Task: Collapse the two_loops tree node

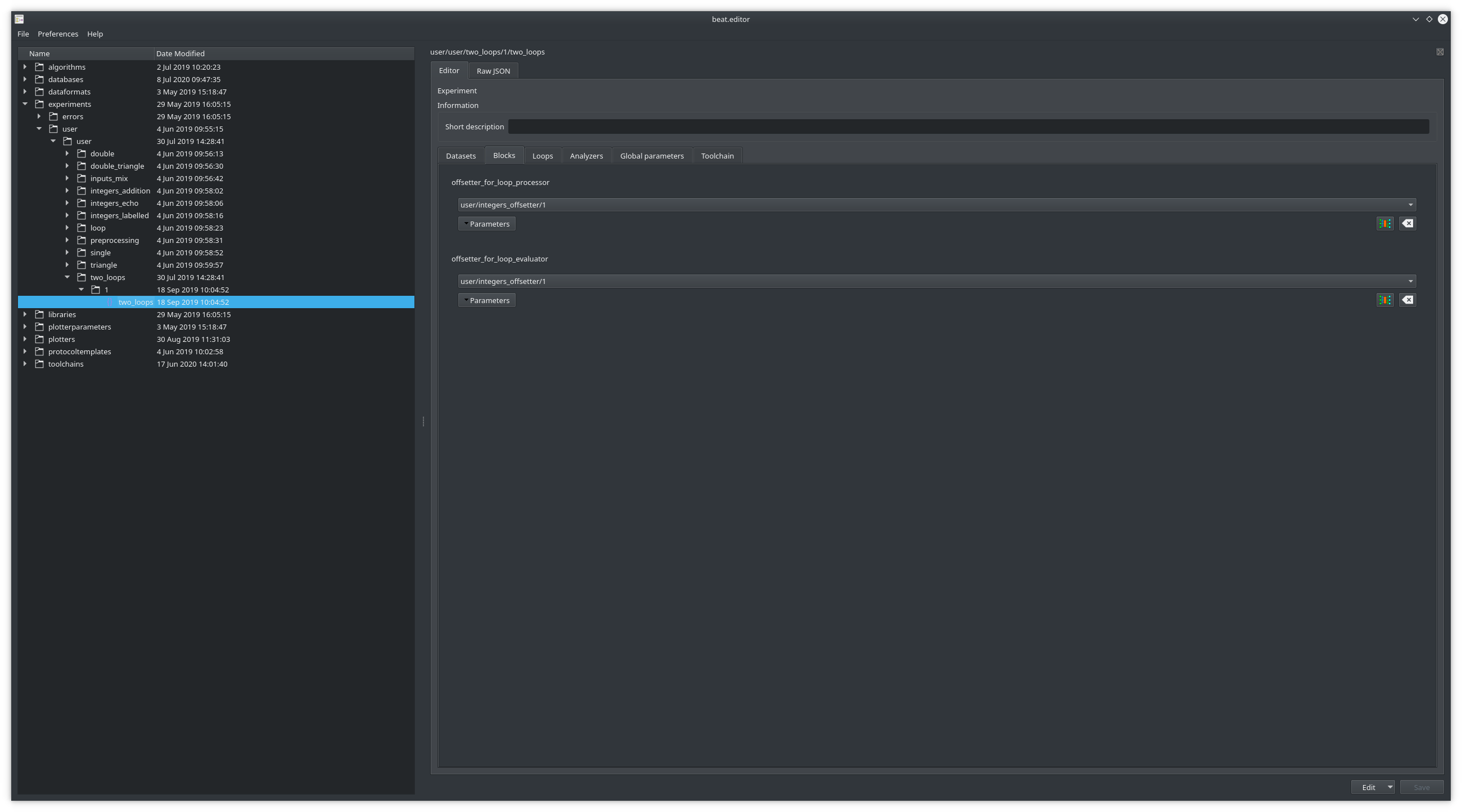Action: tap(67, 277)
